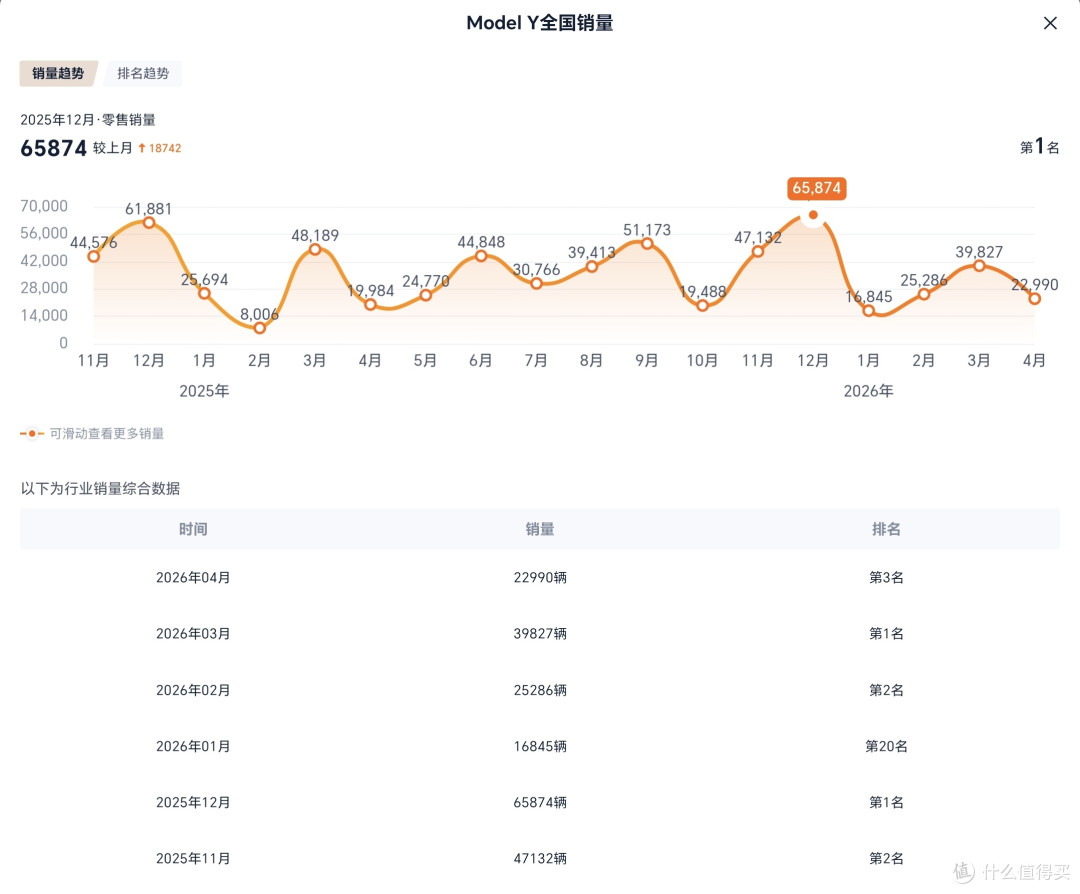Click the 时间 column header
The image size is (1080, 894).
(x=193, y=529)
